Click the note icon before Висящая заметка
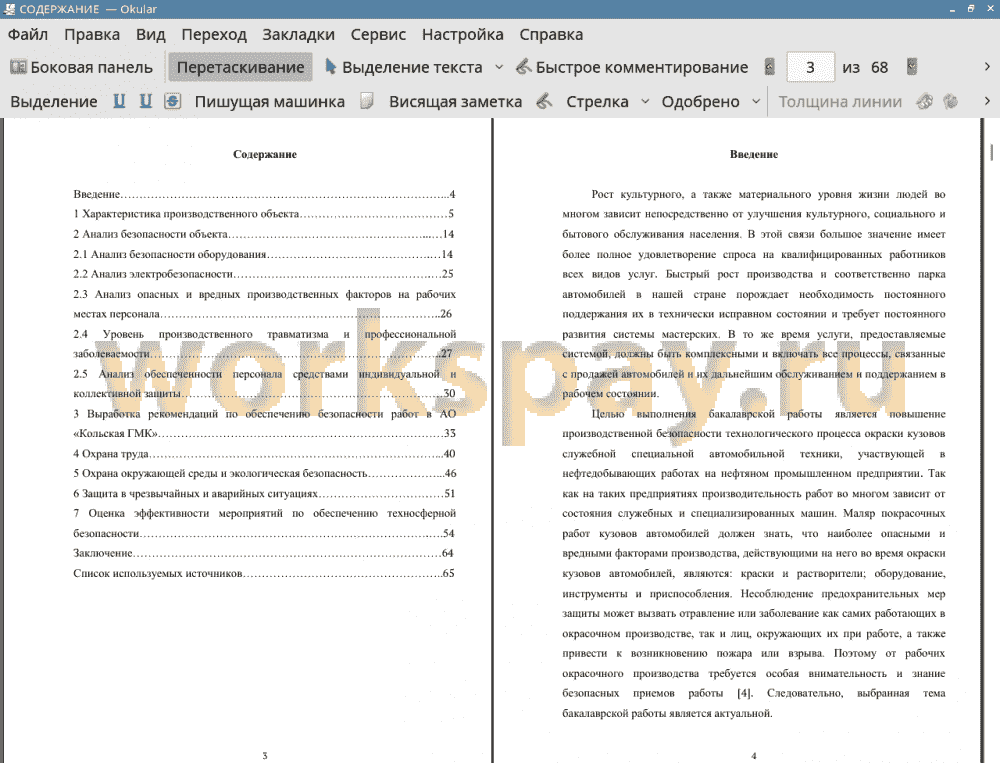1000x763 pixels. [x=367, y=101]
